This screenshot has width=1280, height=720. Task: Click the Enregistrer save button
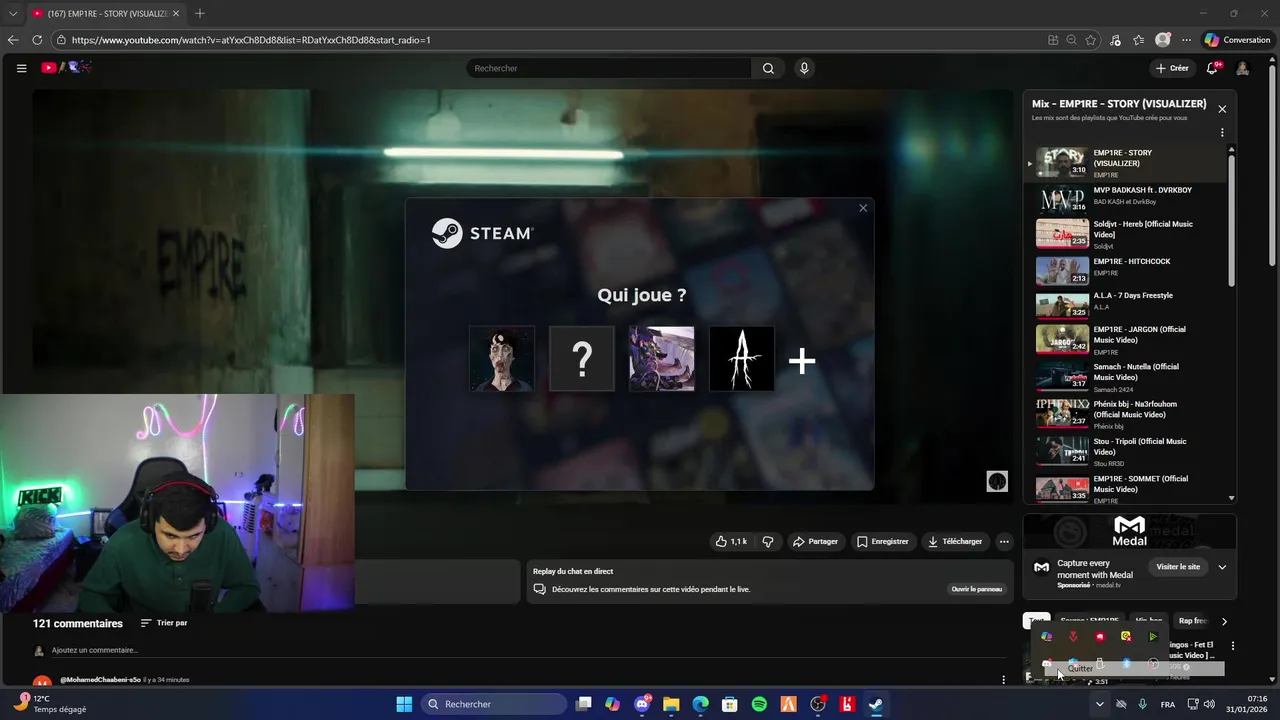(883, 541)
